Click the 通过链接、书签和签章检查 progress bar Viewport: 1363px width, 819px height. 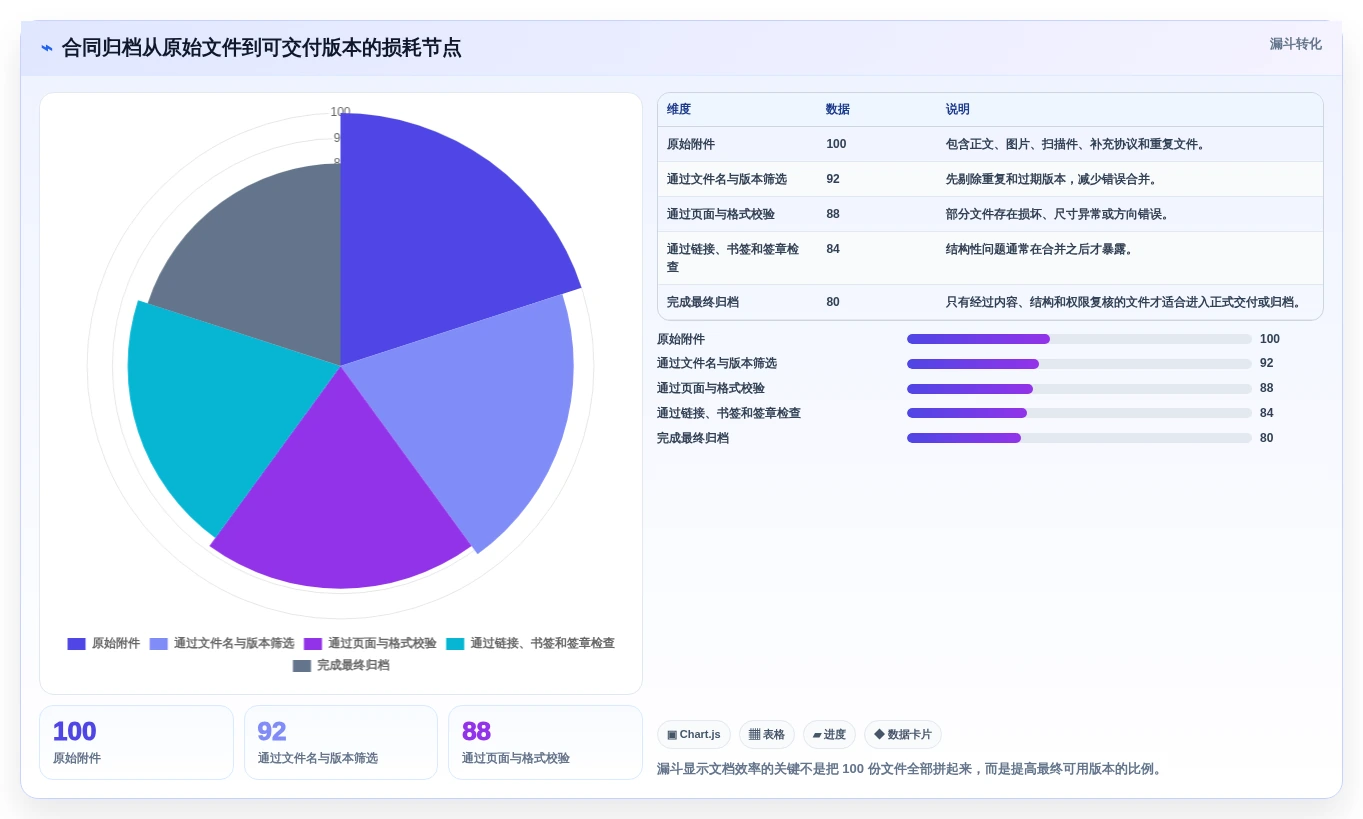coord(1079,413)
